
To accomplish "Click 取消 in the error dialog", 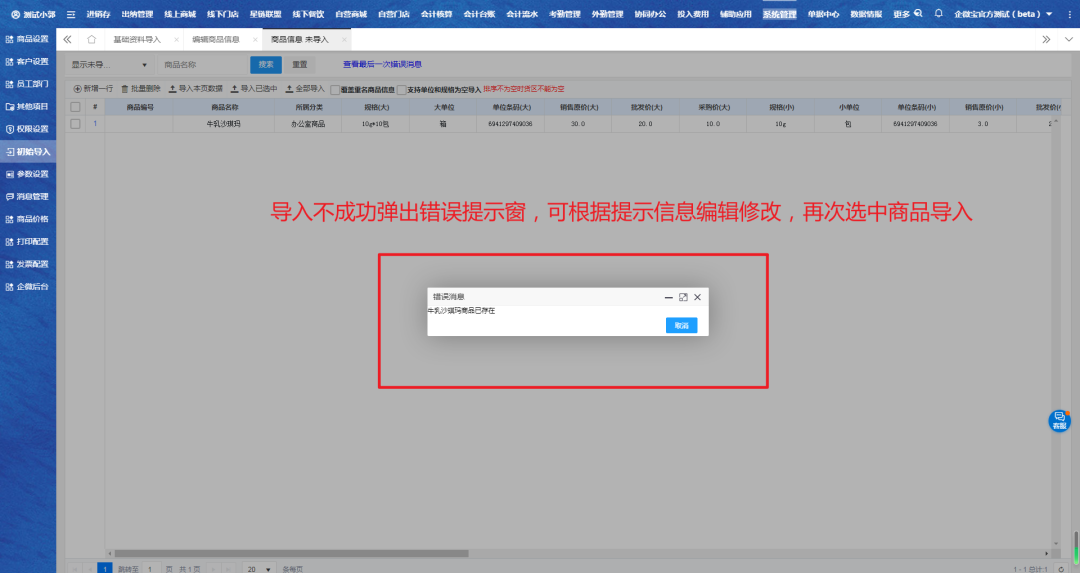I will pos(681,325).
